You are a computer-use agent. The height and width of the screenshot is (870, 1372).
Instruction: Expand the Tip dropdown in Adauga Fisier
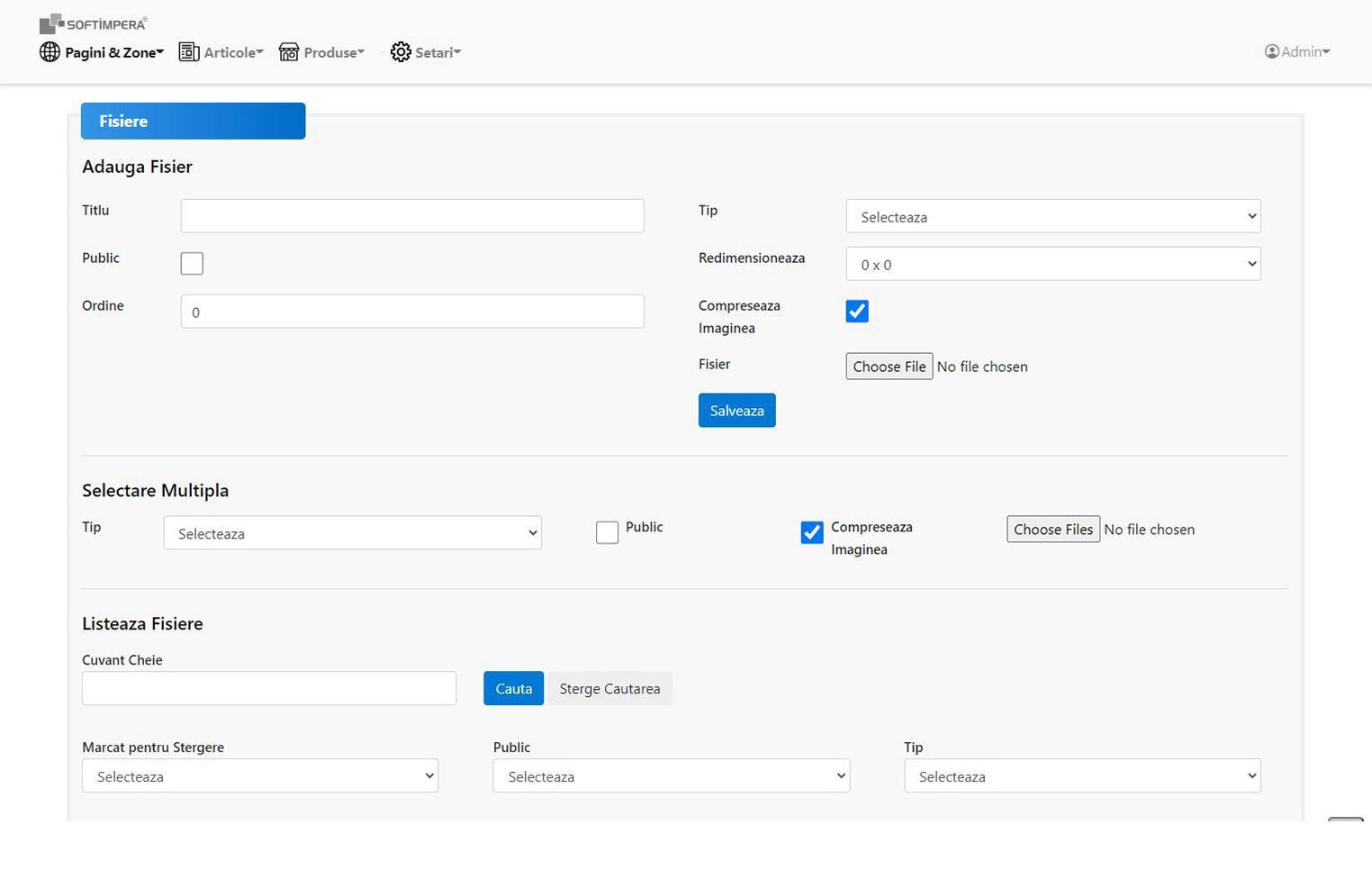pos(1053,216)
